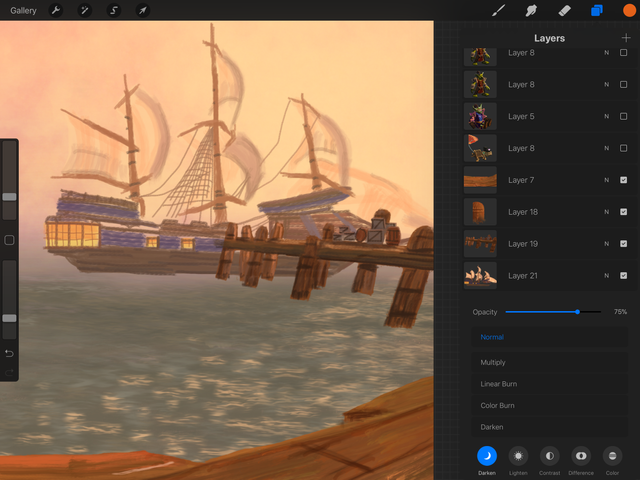Screen dimensions: 640x480
Task: Click the 'Layers' panel title
Action: tap(549, 38)
